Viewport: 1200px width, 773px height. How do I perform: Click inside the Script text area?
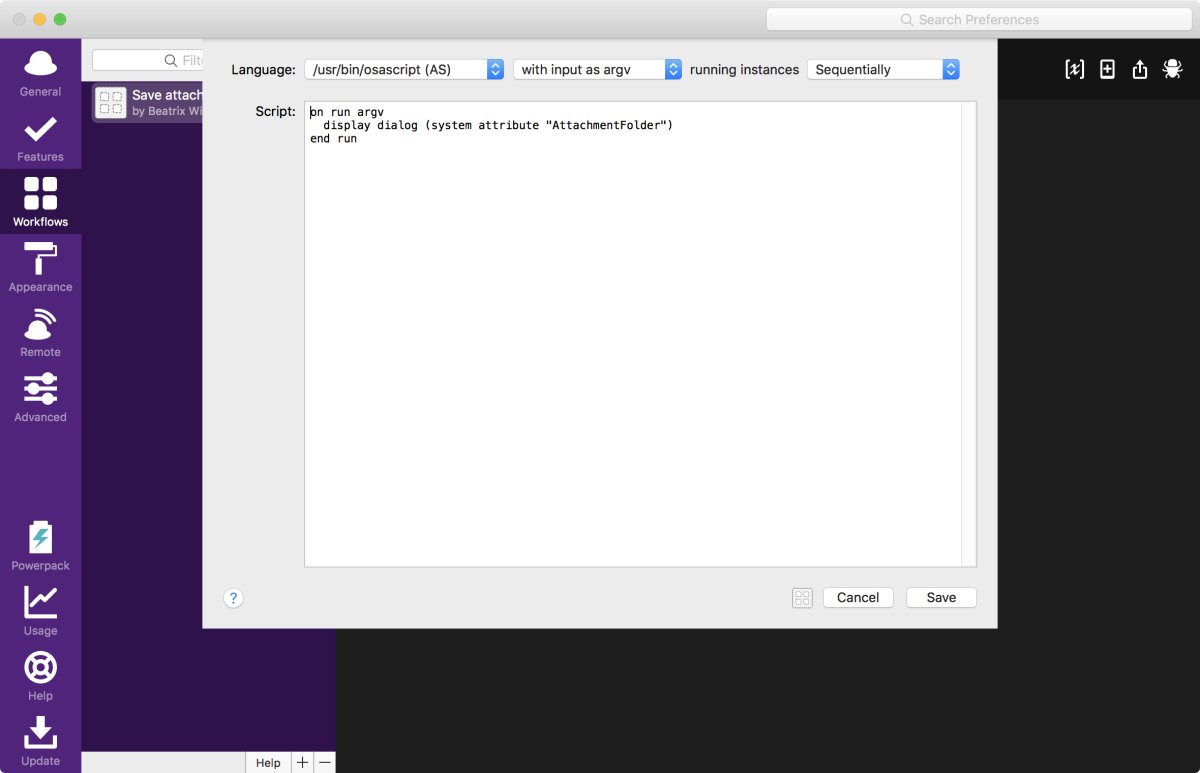(x=632, y=350)
